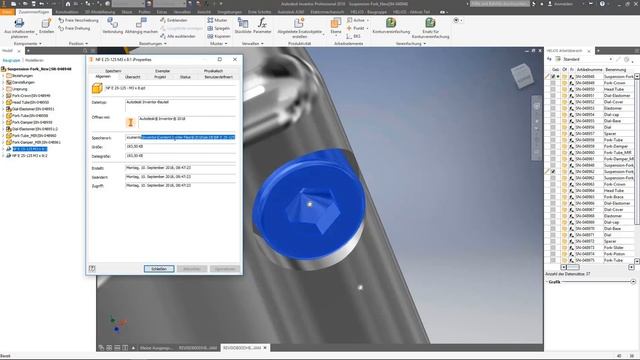
Task: Toggle checkbox in the SN-048949 Fork-Crown row
Action: [x=553, y=83]
